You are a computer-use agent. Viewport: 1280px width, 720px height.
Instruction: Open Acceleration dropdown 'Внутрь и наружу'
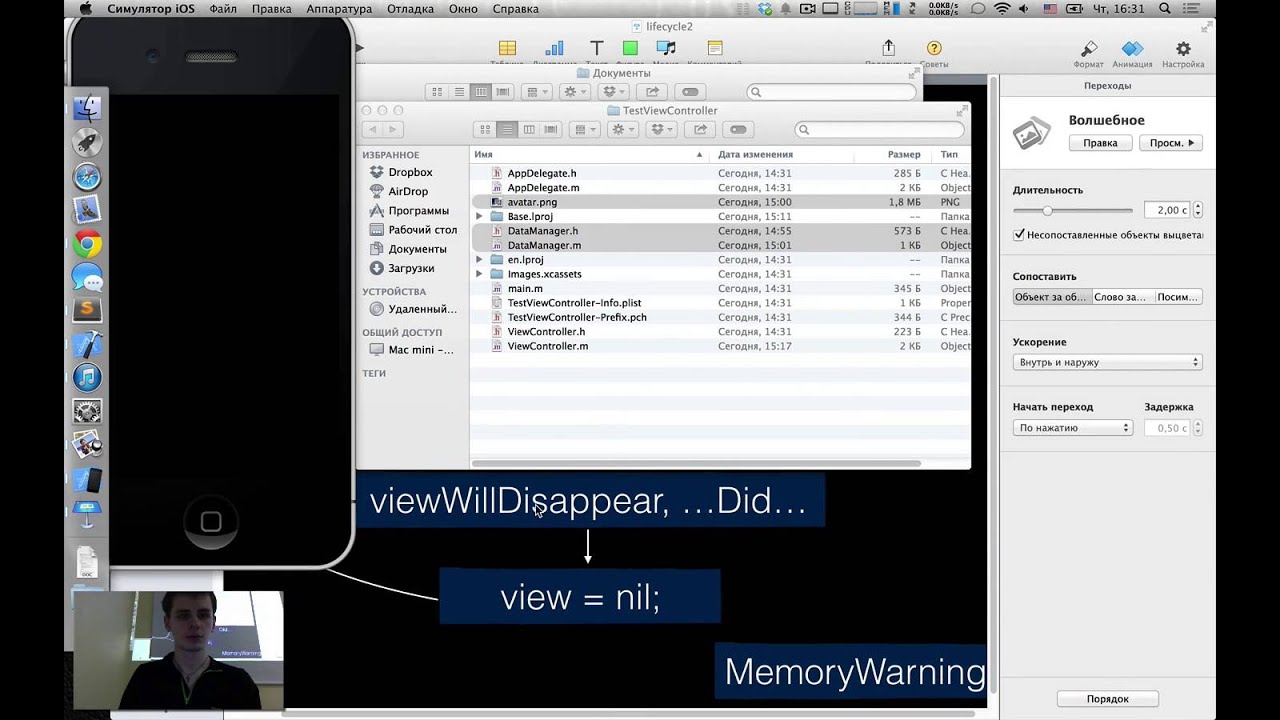click(x=1107, y=362)
